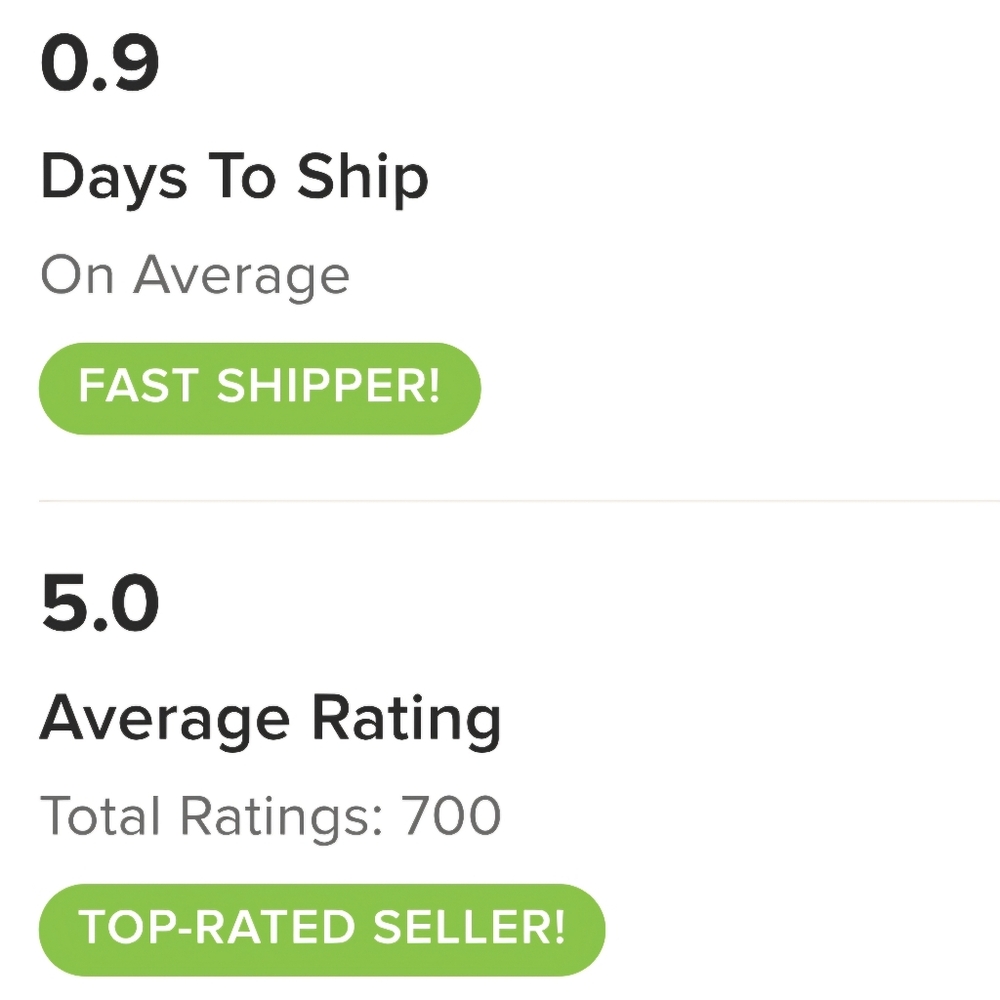Tap the word FAST on the badge
The width and height of the screenshot is (1000, 1000).
pyautogui.click(x=139, y=388)
